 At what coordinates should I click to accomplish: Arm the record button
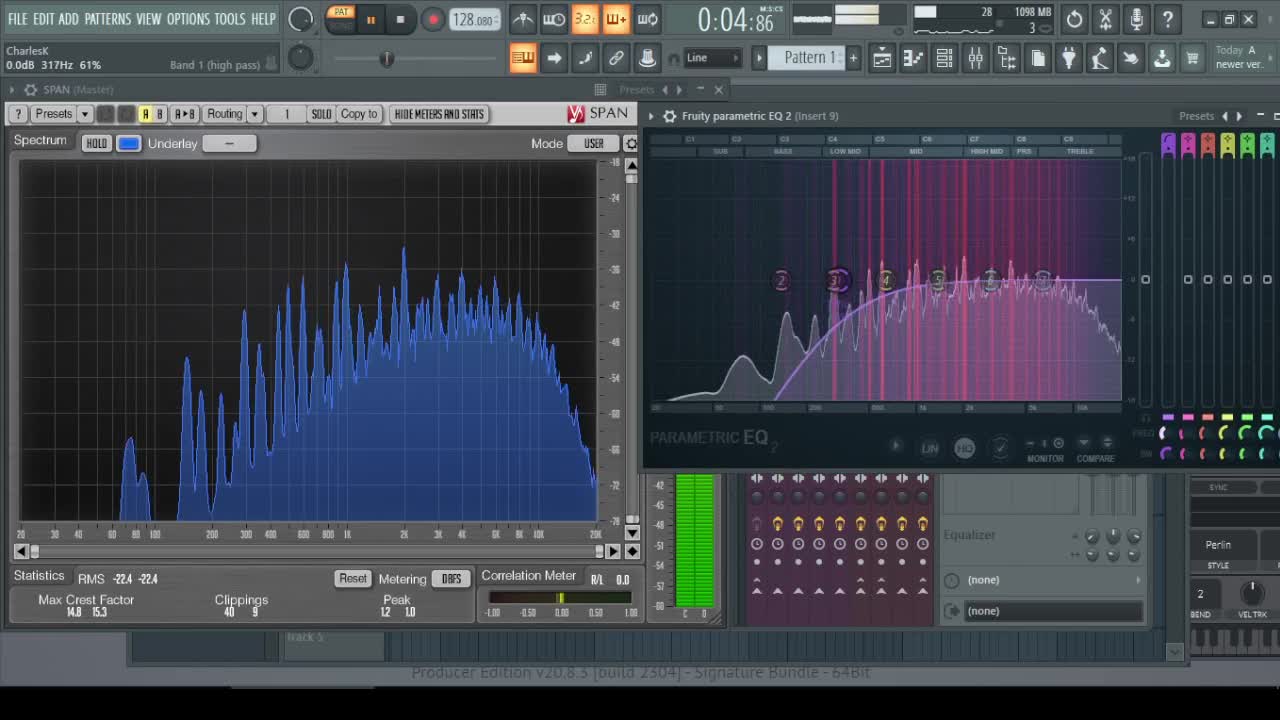coord(433,19)
